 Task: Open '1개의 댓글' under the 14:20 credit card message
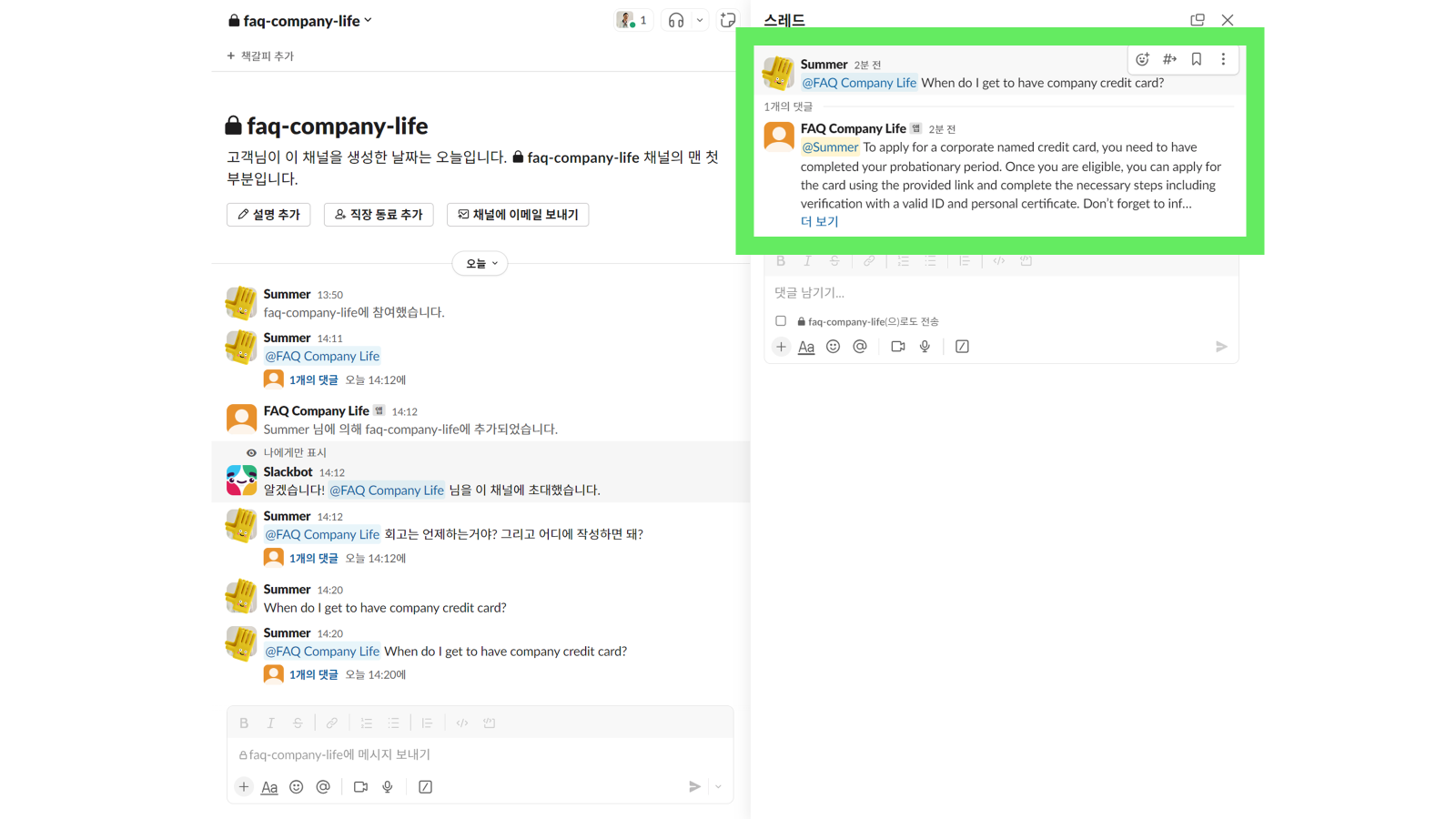(313, 675)
